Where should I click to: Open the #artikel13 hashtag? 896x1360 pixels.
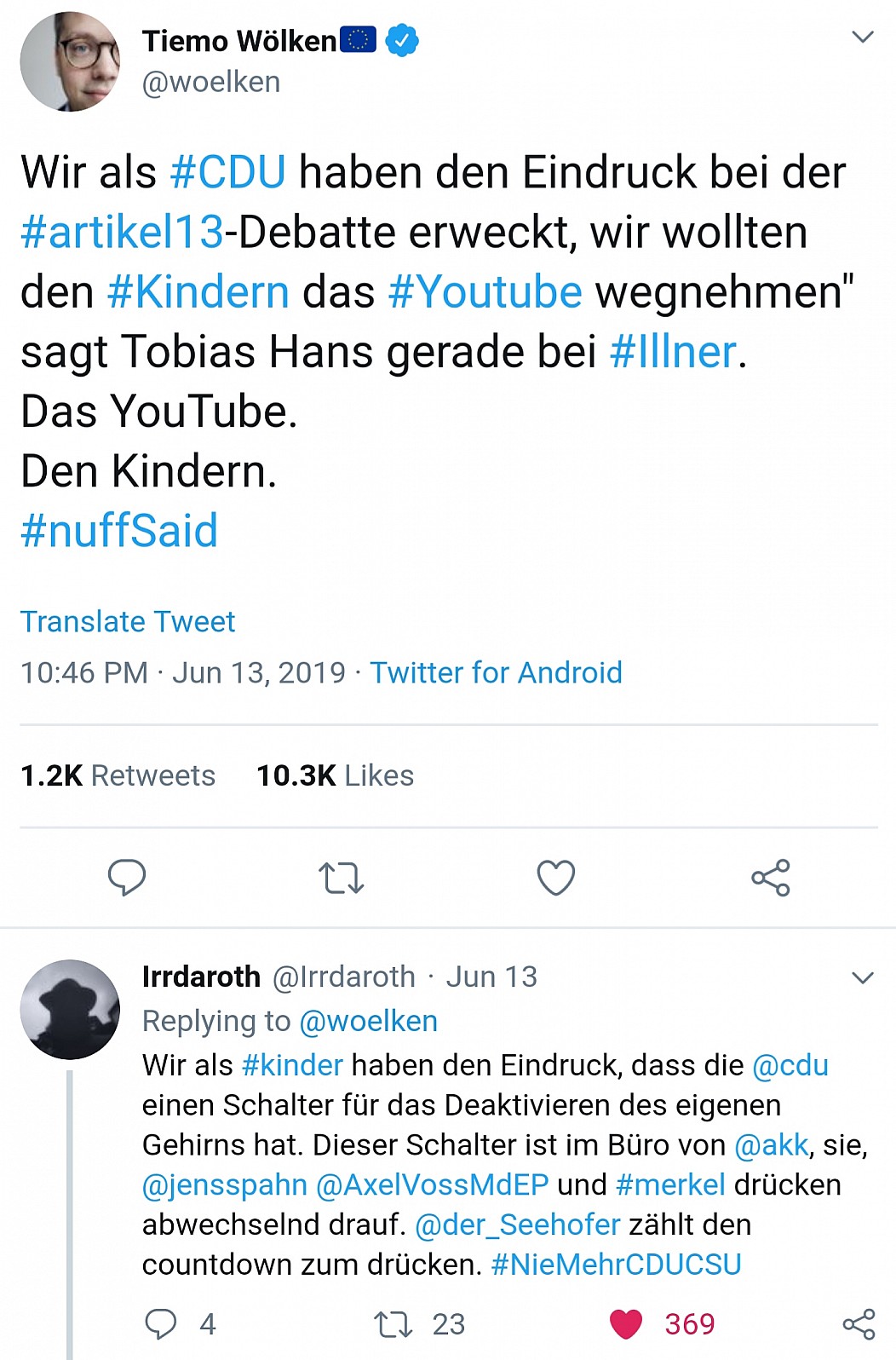click(122, 232)
